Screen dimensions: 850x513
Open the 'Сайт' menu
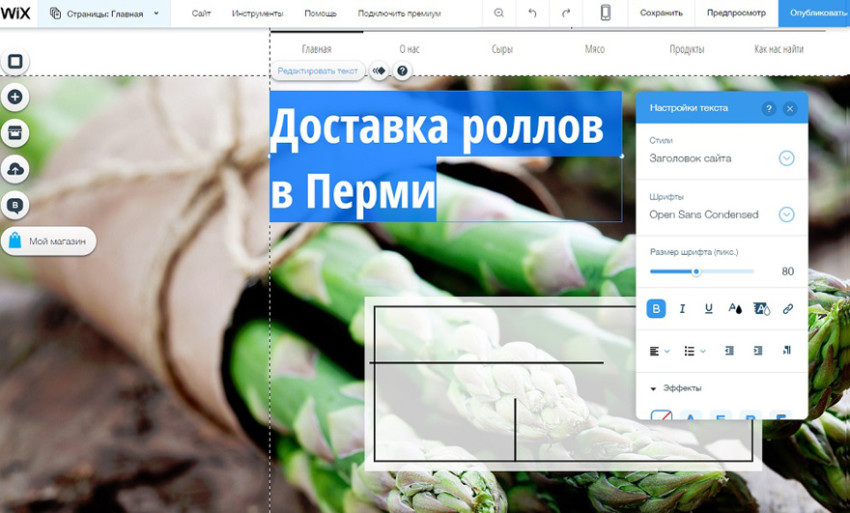pyautogui.click(x=201, y=13)
